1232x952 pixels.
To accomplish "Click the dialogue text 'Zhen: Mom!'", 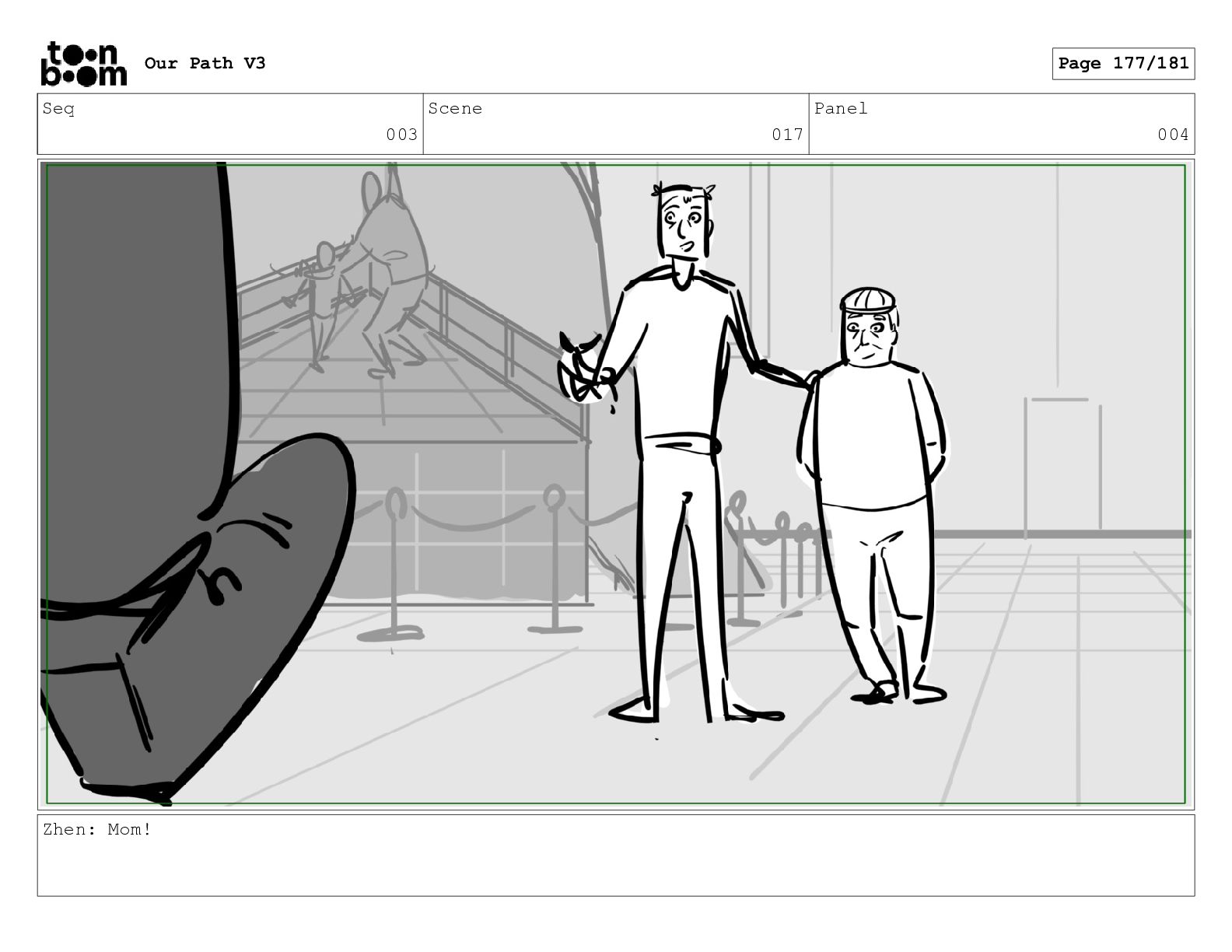I will pyautogui.click(x=97, y=829).
